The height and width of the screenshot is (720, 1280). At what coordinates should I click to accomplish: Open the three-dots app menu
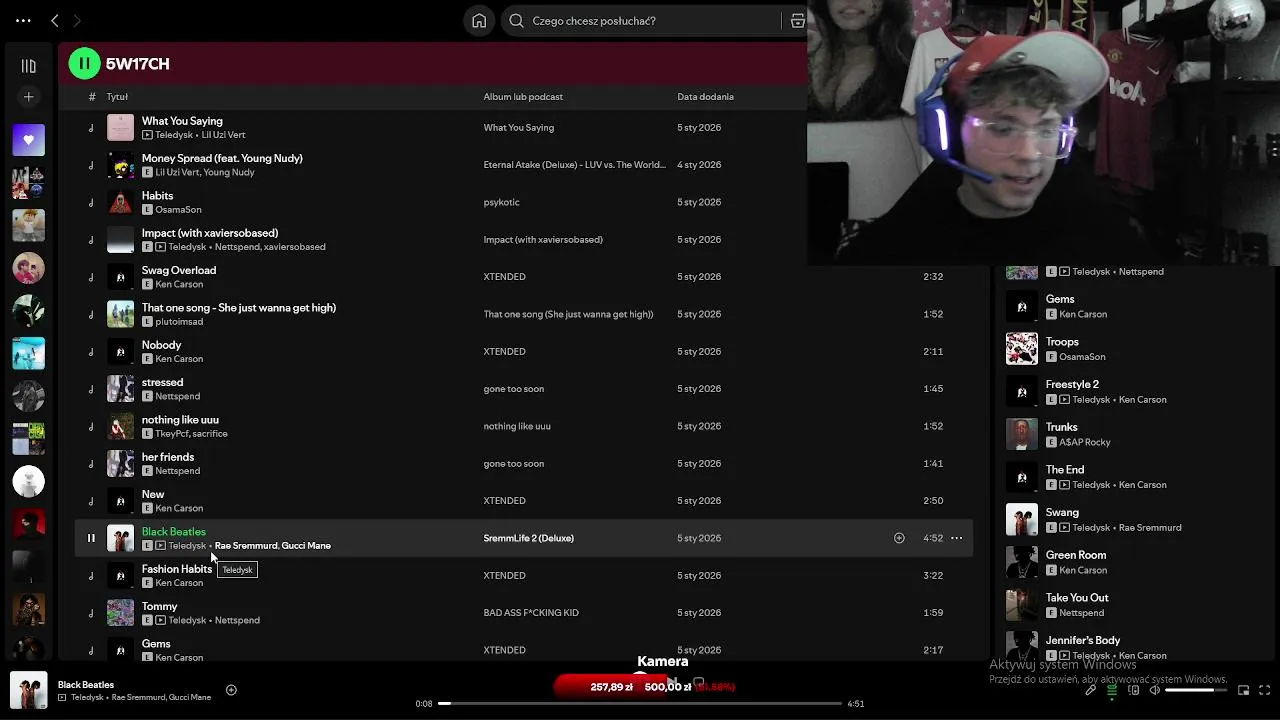tap(23, 20)
